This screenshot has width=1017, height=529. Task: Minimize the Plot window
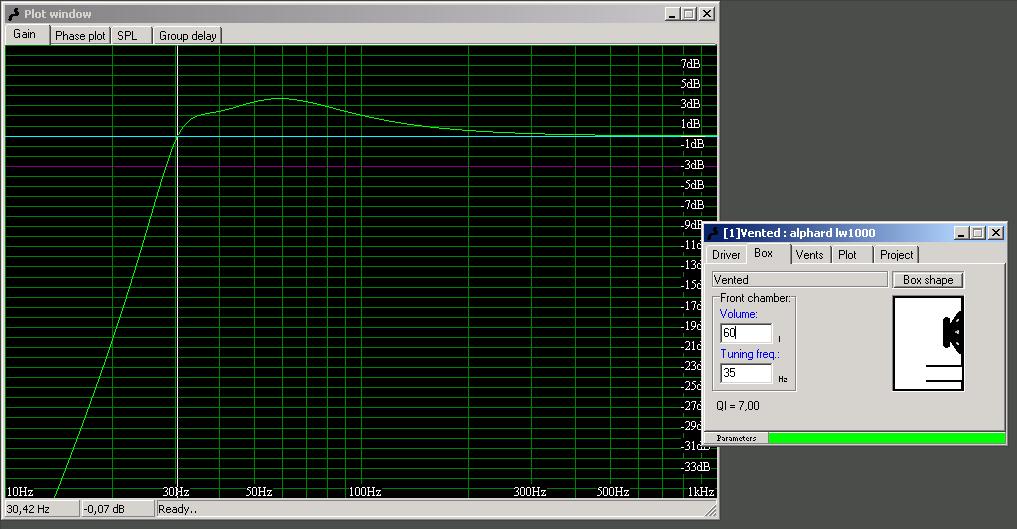point(672,14)
